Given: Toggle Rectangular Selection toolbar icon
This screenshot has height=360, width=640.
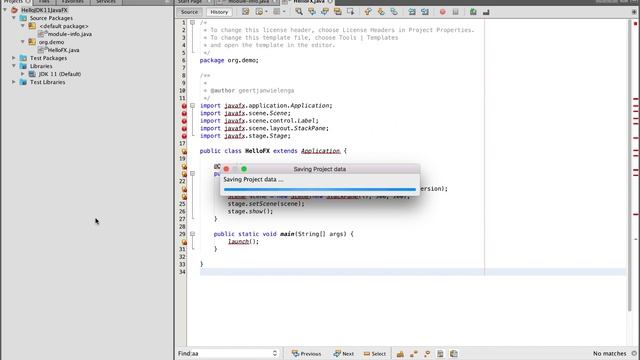Looking at the screenshot, I should pos(351,12).
